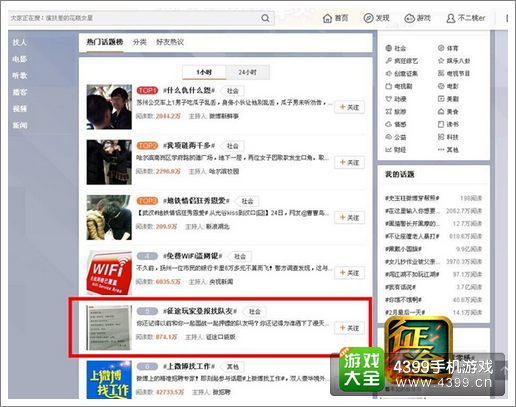The image size is (516, 407).
Task: Switch to the 好友热议 tab
Action: tap(170, 42)
